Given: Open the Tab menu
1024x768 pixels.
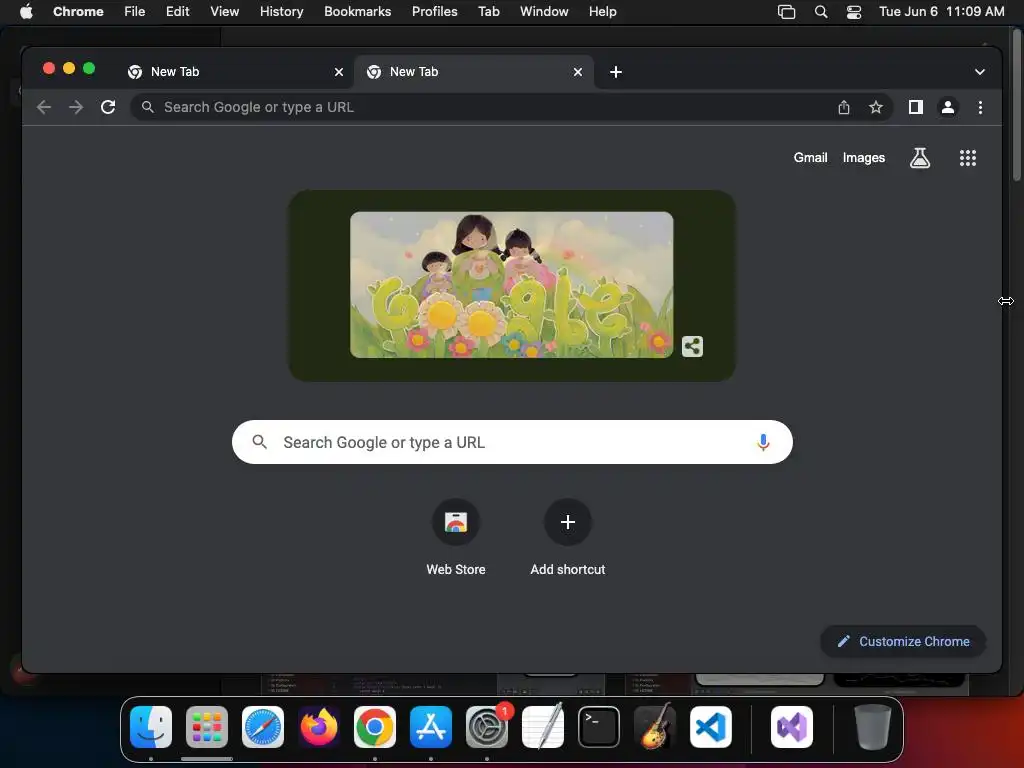Looking at the screenshot, I should pos(488,12).
